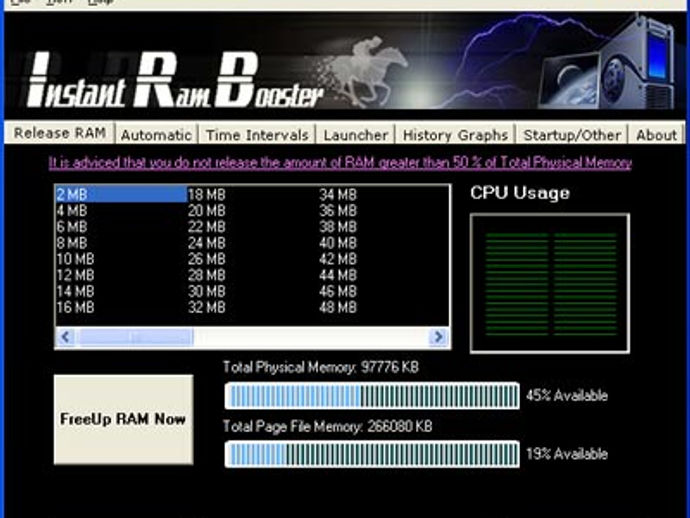Select 4 MB in the list

coord(72,211)
